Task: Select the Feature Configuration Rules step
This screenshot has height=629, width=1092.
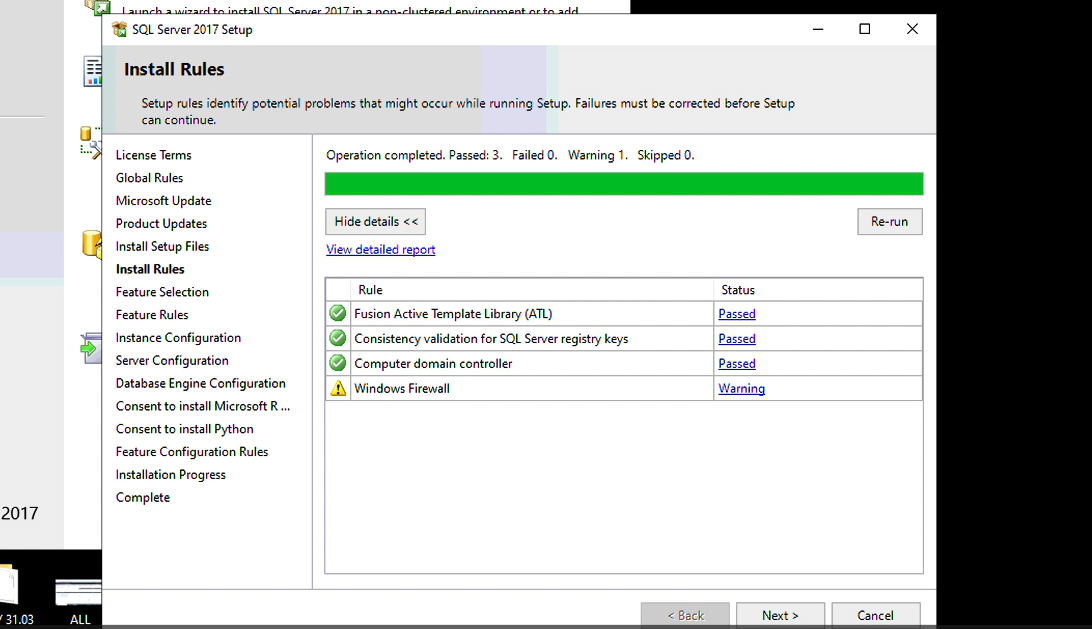Action: tap(192, 452)
